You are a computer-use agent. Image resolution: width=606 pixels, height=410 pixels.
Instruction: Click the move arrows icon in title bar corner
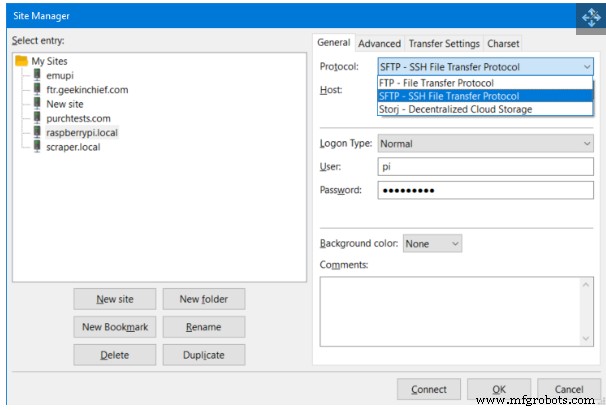coord(591,17)
